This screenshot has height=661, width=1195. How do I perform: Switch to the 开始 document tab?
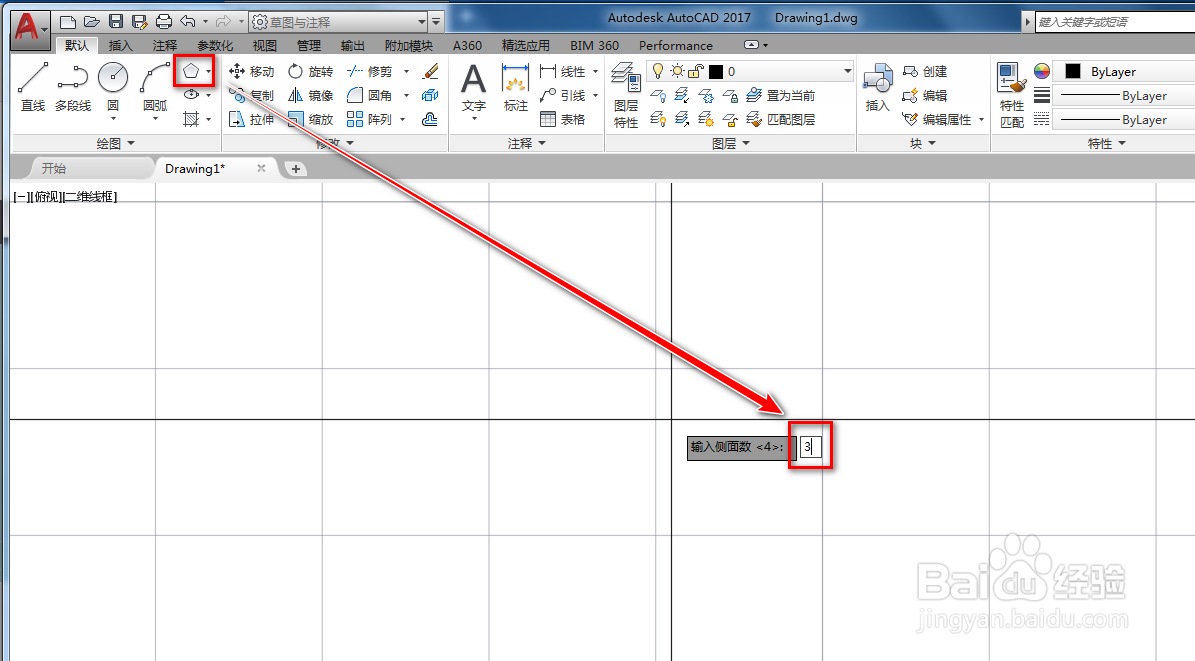click(53, 168)
